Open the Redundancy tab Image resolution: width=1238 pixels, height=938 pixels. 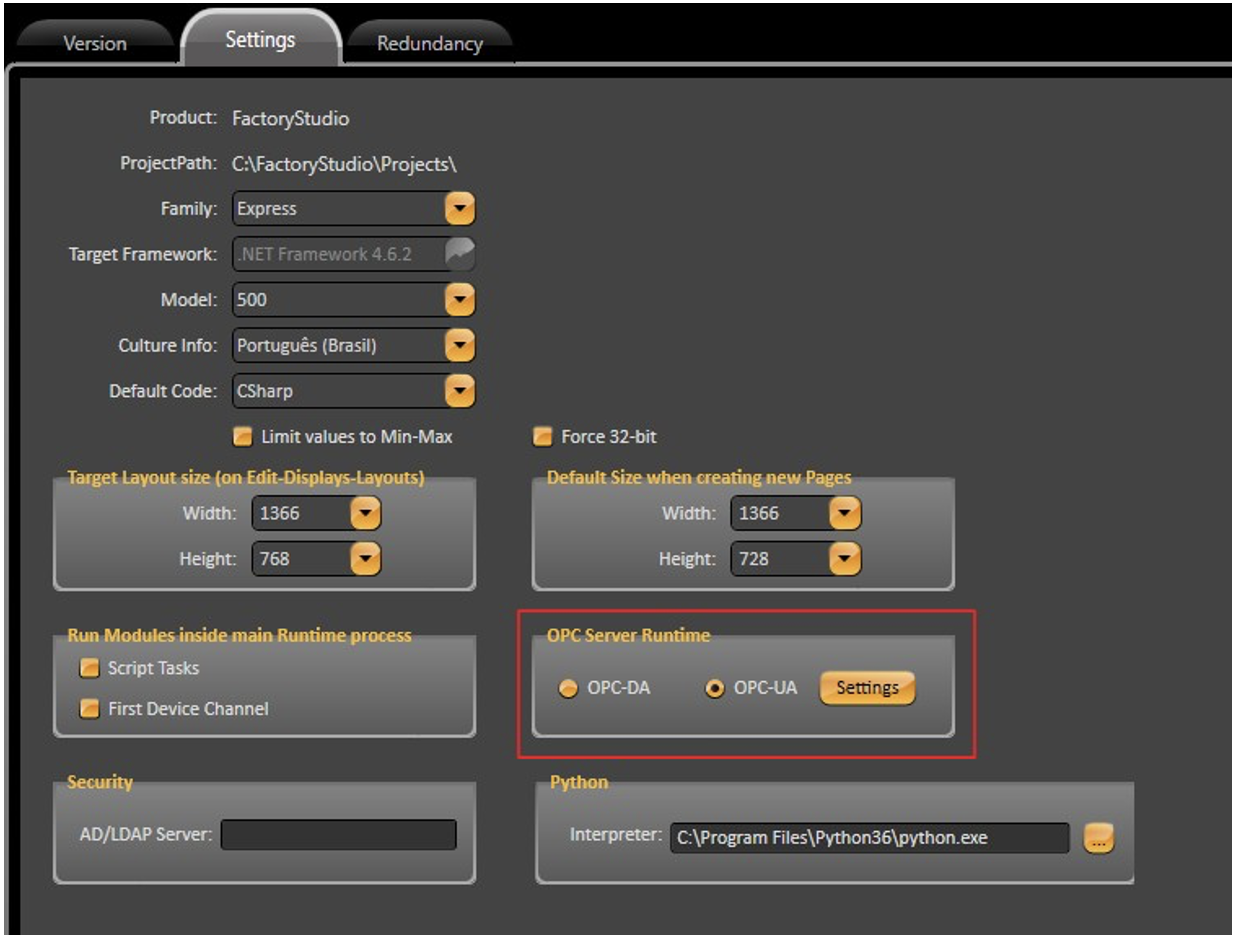click(429, 44)
